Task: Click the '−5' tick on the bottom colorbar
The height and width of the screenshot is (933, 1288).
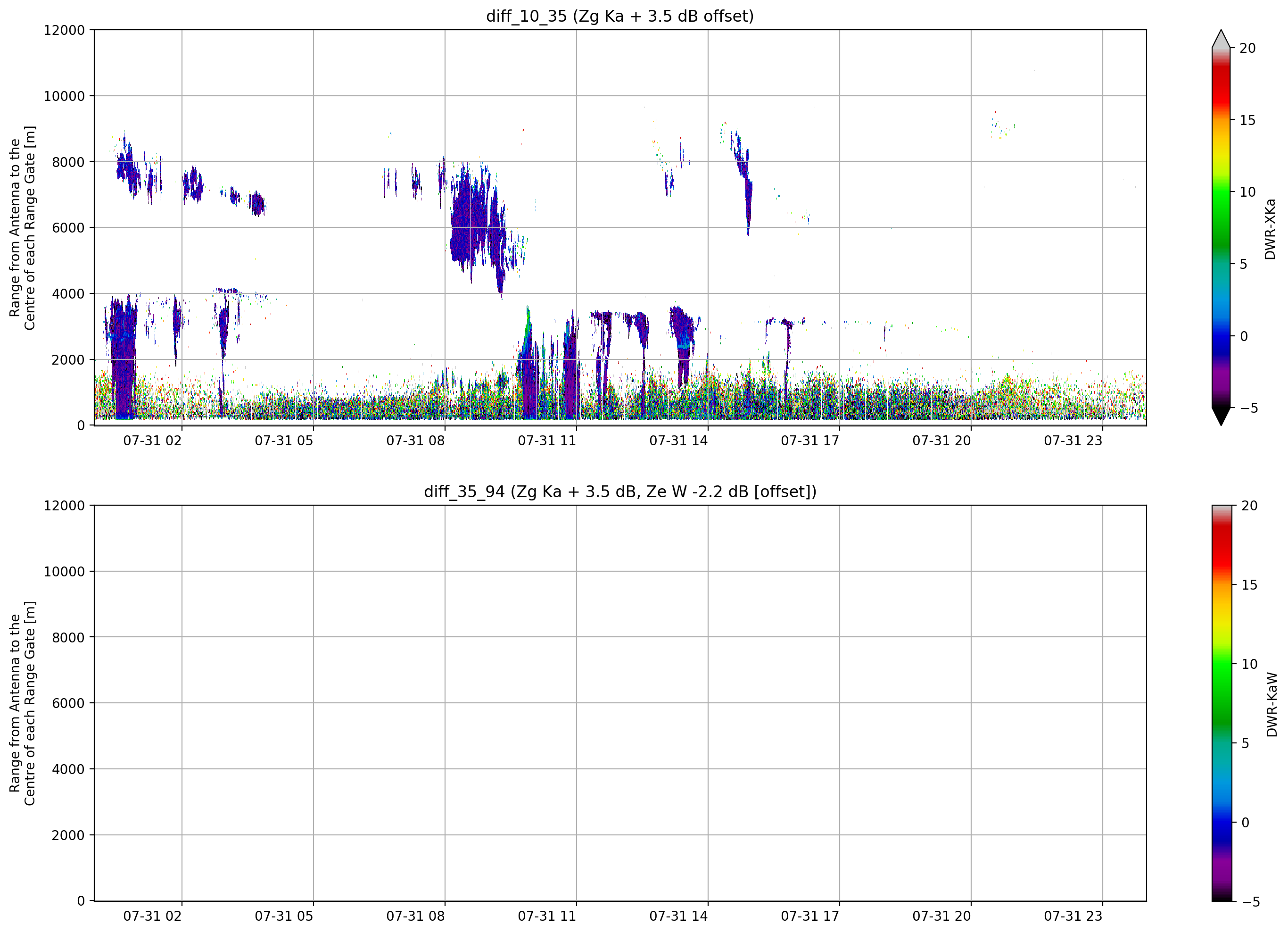Action: tap(1250, 902)
